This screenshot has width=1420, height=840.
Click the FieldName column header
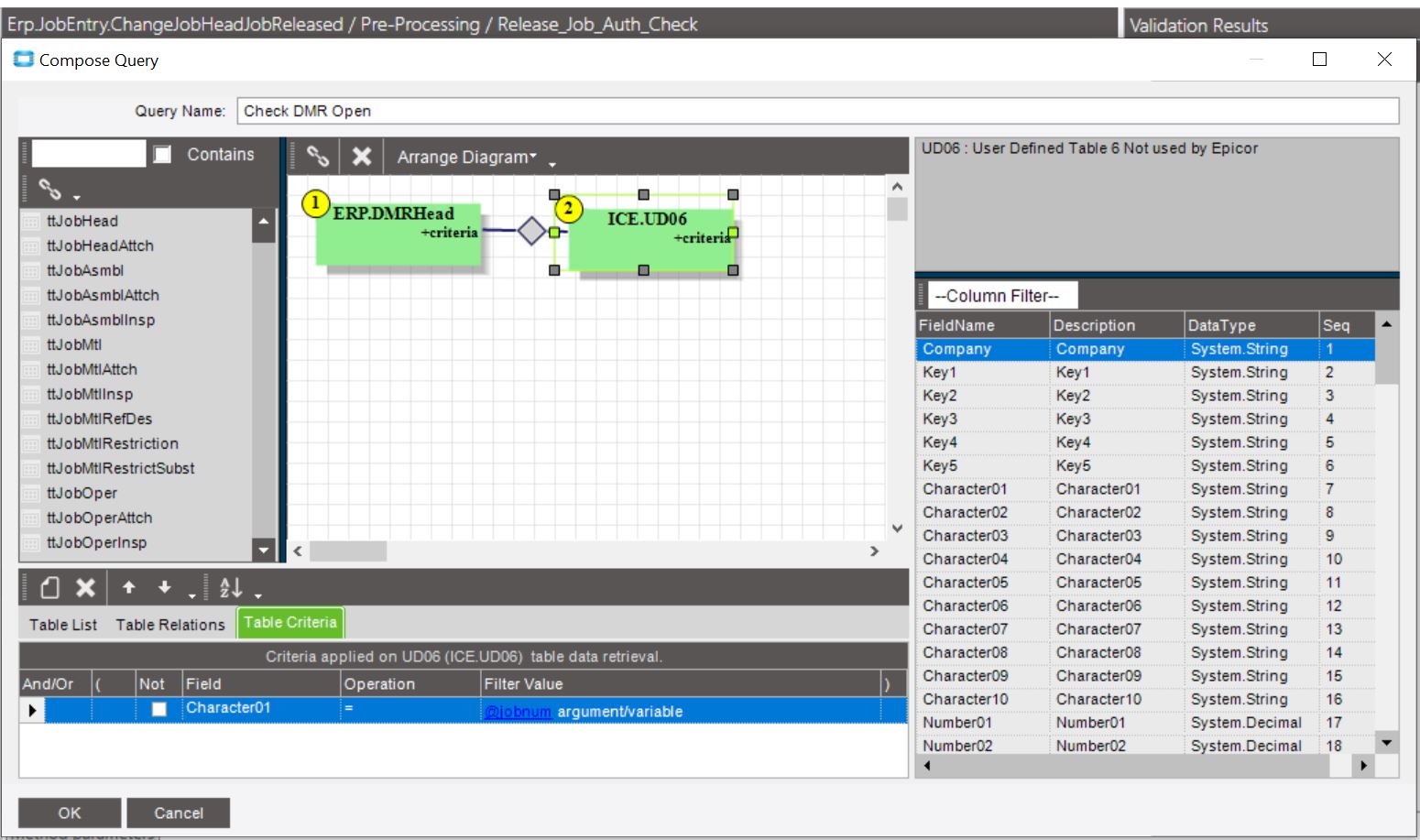[x=982, y=325]
